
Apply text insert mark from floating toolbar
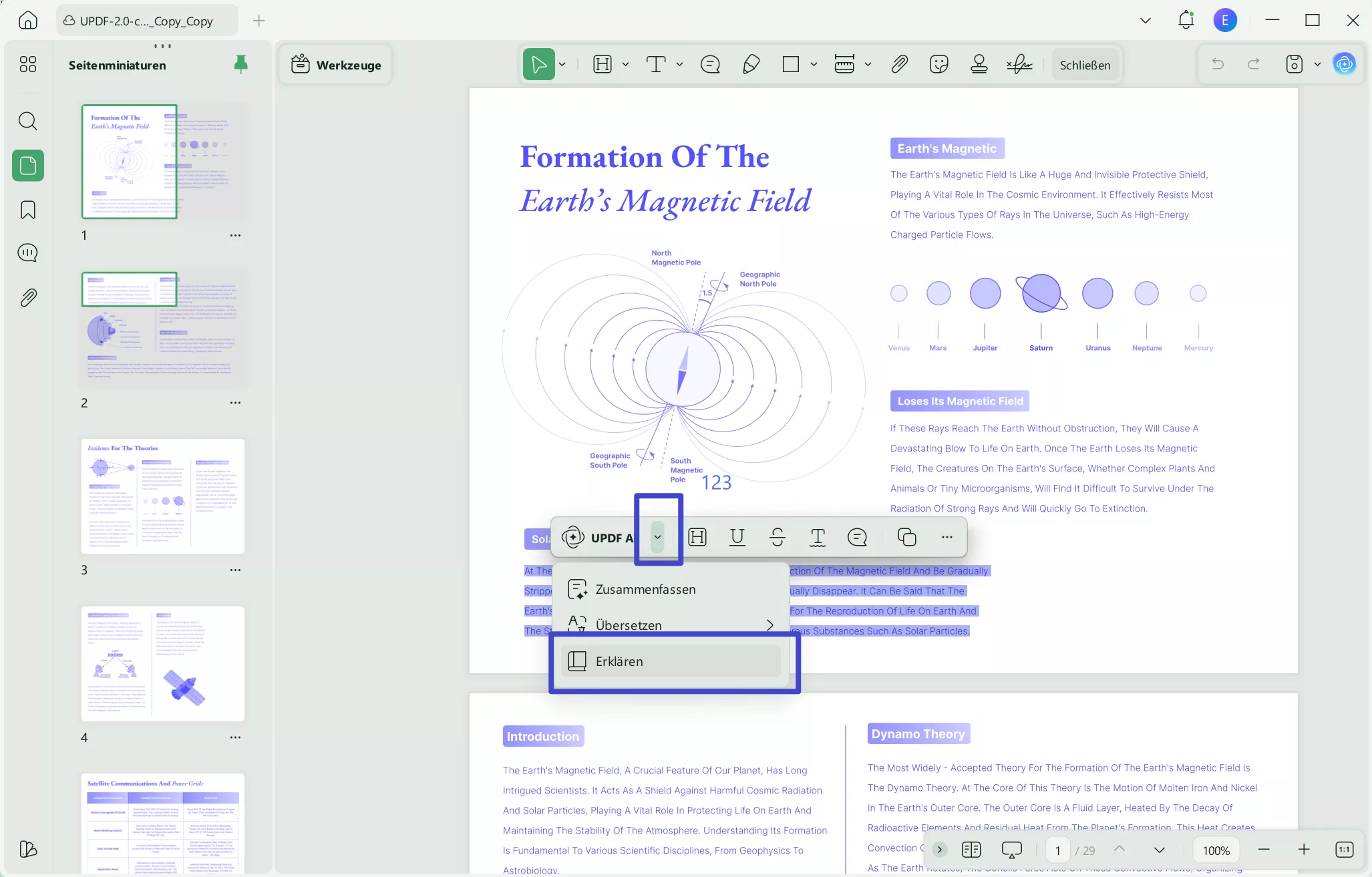pos(818,537)
